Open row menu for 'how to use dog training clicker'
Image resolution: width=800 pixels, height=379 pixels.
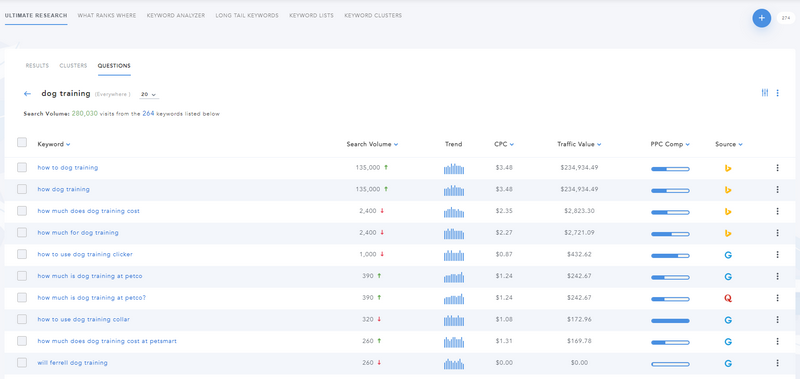(777, 255)
